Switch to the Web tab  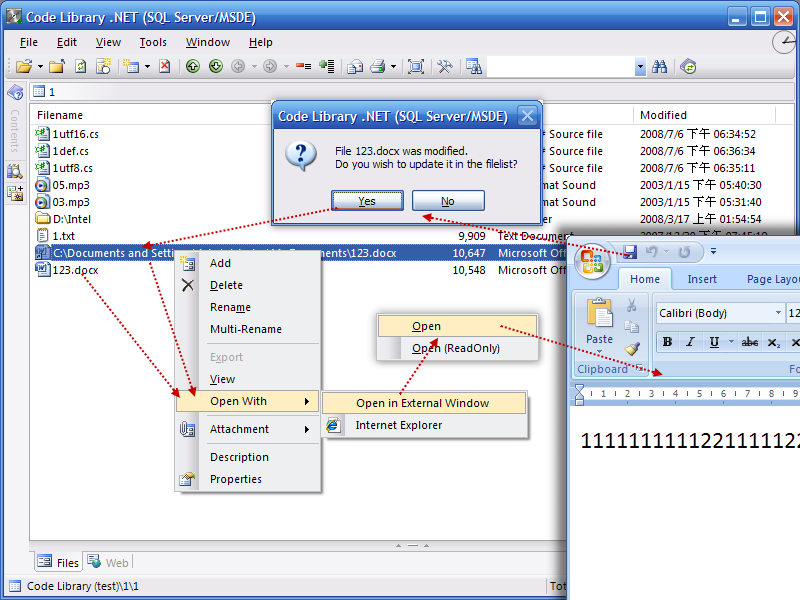pos(109,562)
